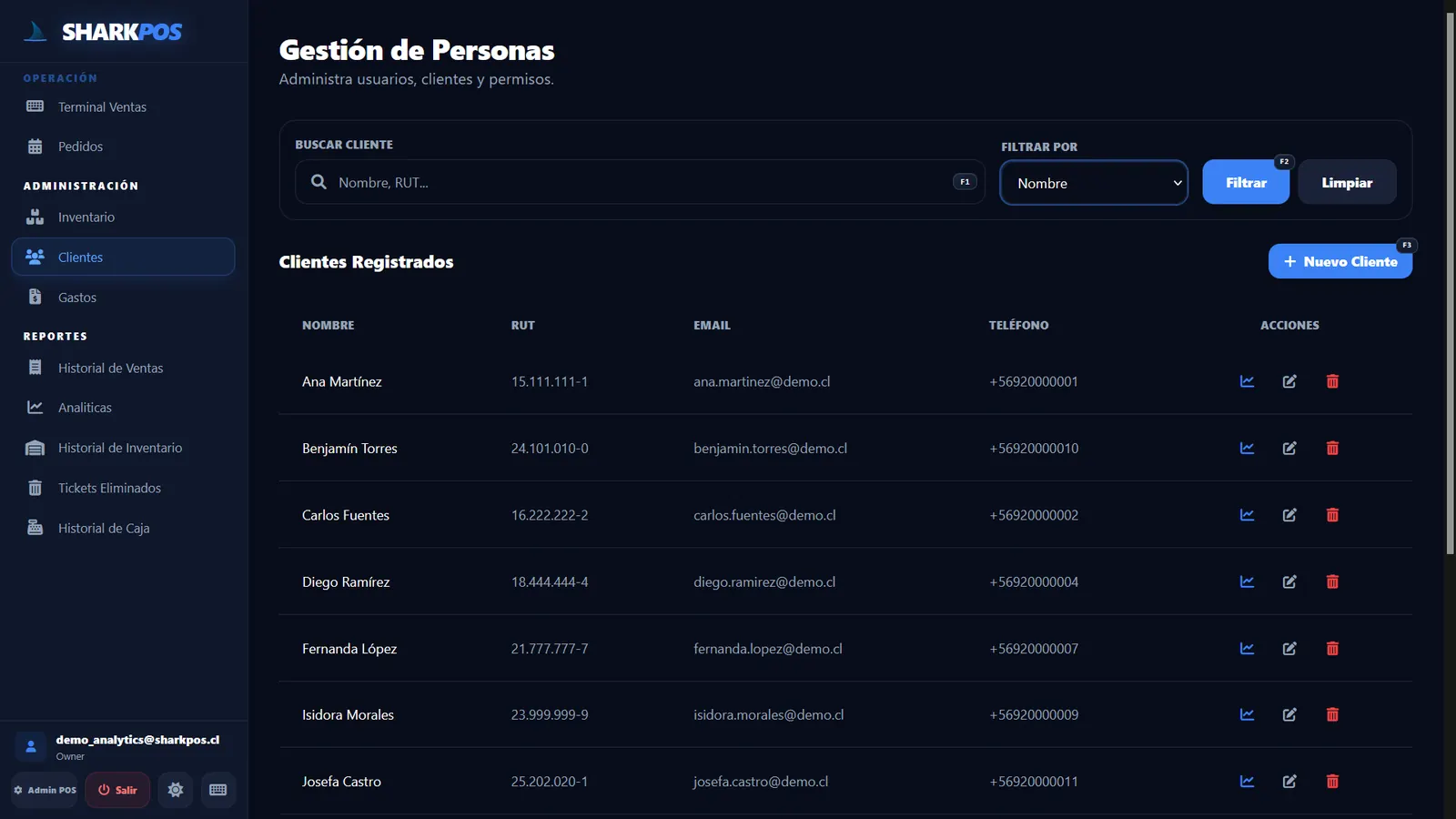This screenshot has height=819, width=1456.
Task: Edit Diego Ramírez's record
Action: tap(1289, 581)
